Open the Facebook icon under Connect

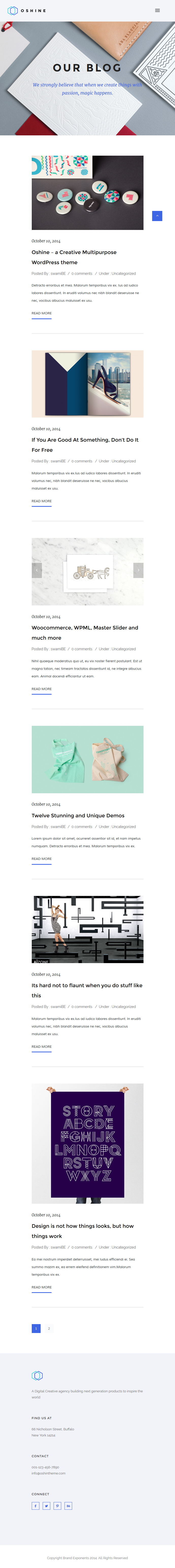click(35, 1506)
